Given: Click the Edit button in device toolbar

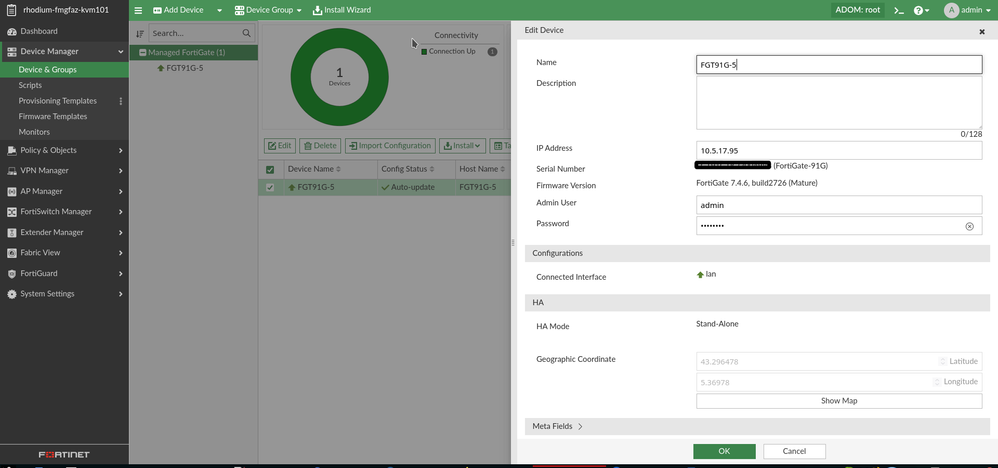Looking at the screenshot, I should pos(279,146).
